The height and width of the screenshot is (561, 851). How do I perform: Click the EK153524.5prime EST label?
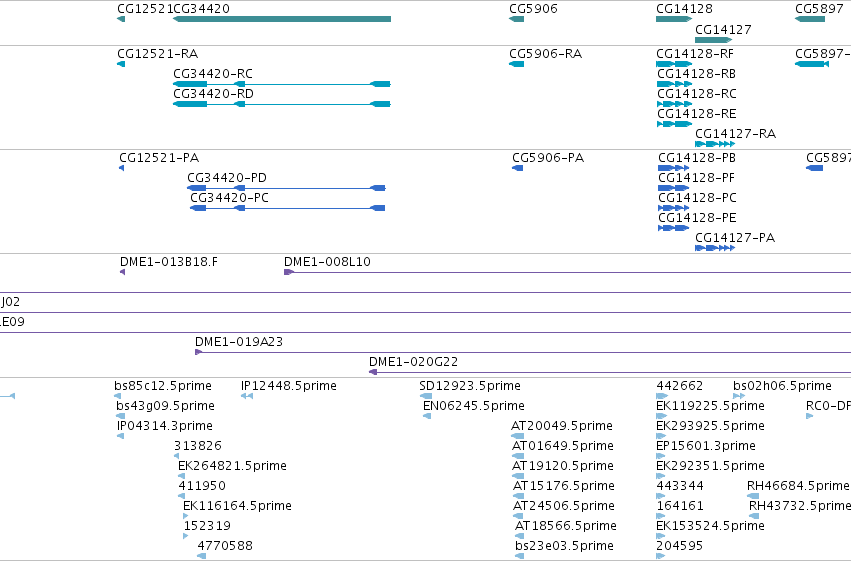coord(710,526)
